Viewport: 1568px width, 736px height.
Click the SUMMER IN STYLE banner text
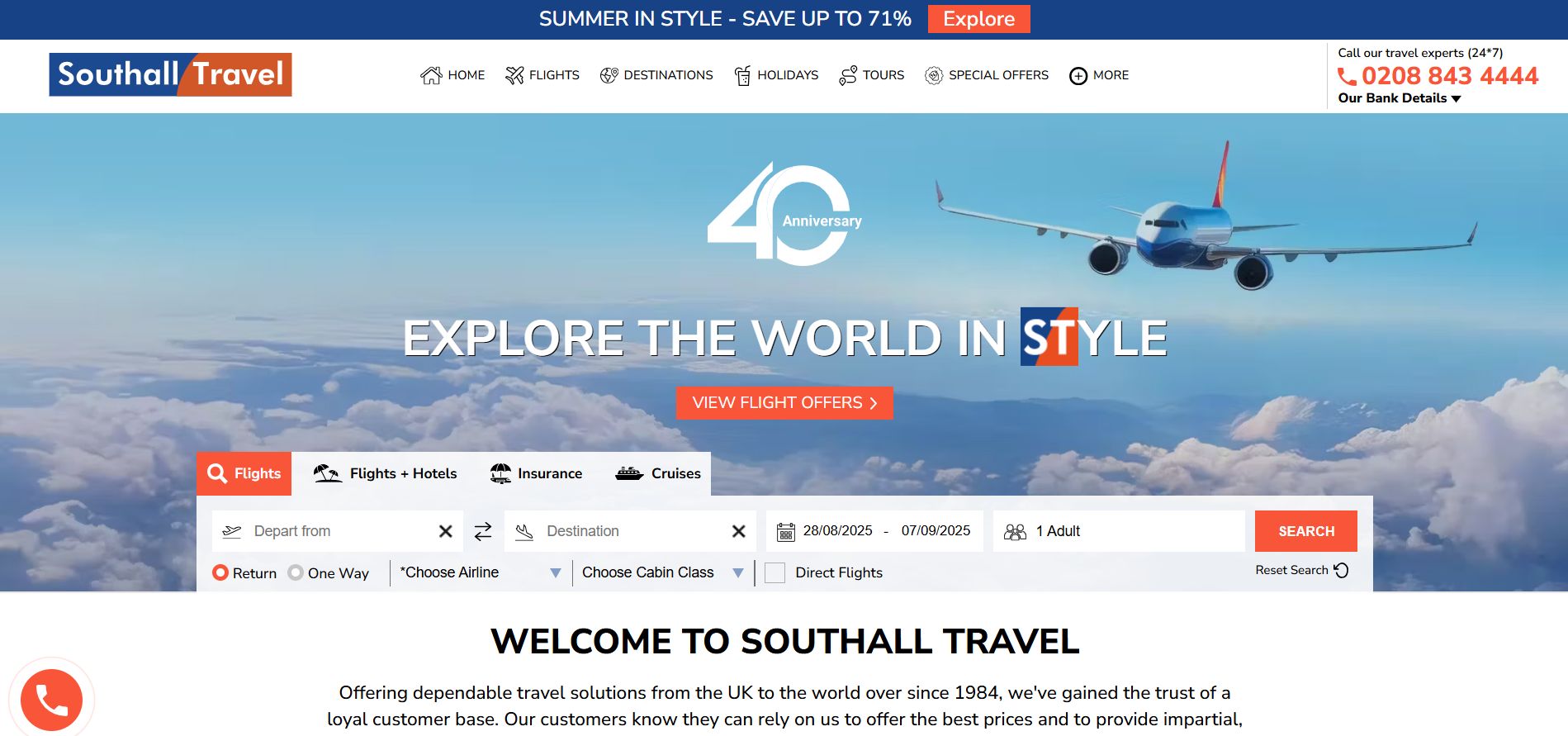point(725,19)
